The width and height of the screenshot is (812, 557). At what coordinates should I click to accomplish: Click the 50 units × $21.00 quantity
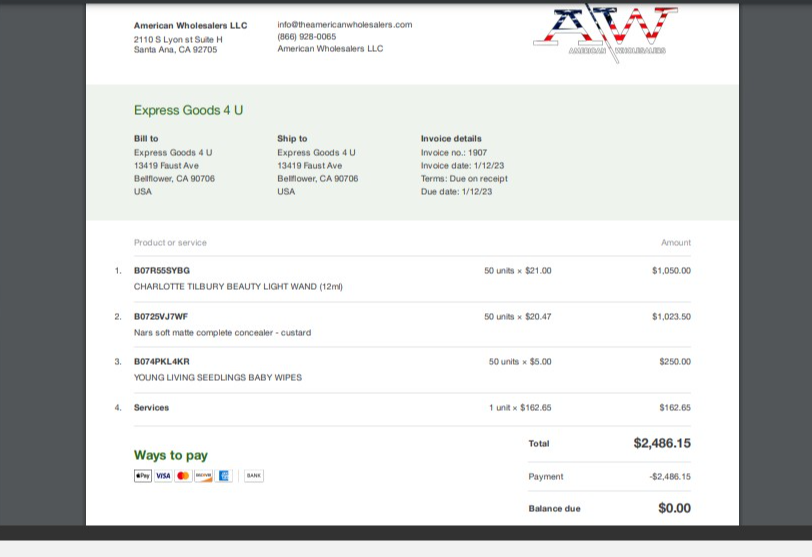[518, 271]
